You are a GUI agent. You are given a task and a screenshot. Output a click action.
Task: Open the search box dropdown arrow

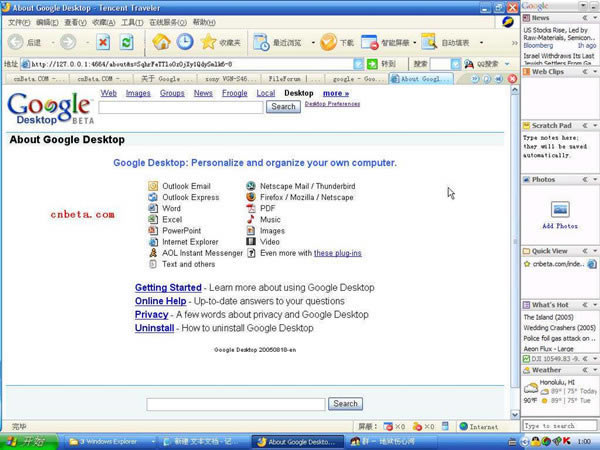point(455,64)
